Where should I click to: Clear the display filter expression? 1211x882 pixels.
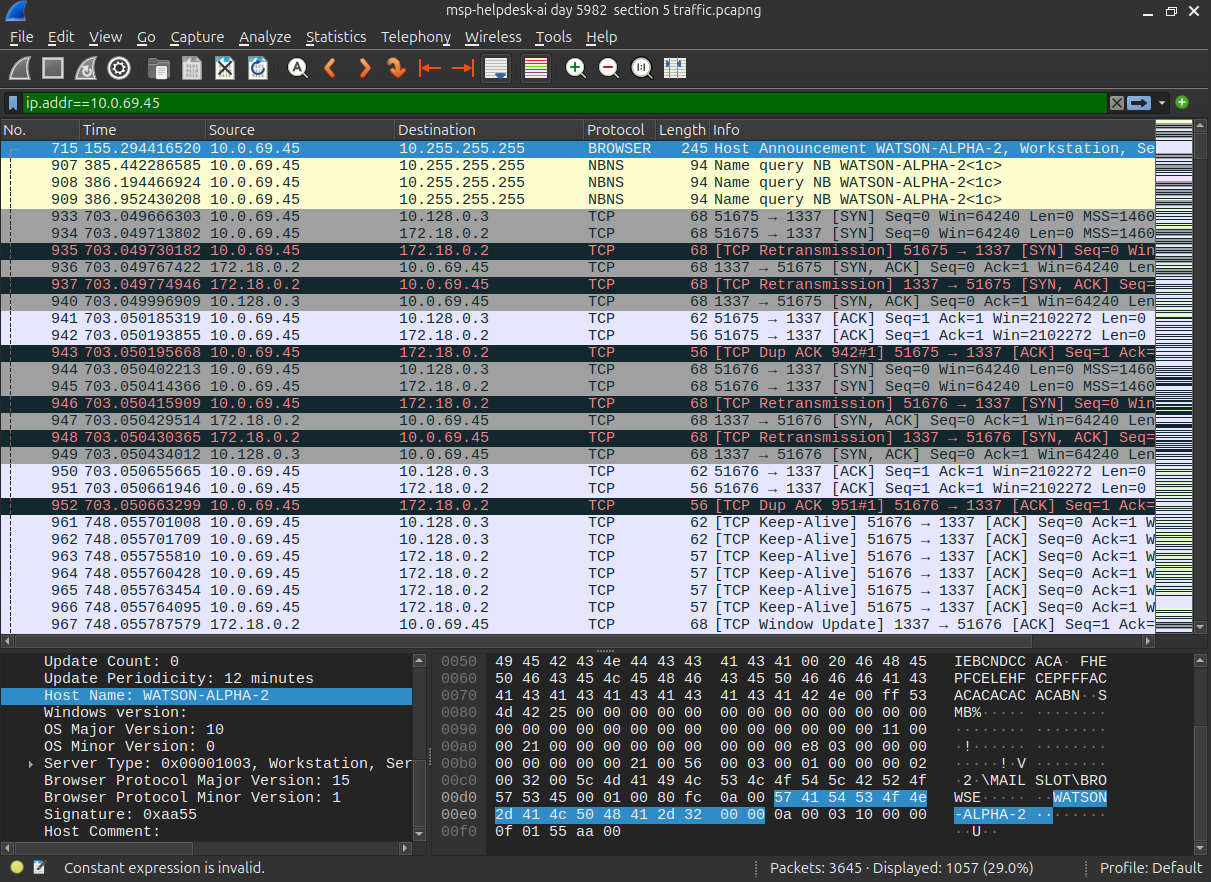coord(1116,102)
